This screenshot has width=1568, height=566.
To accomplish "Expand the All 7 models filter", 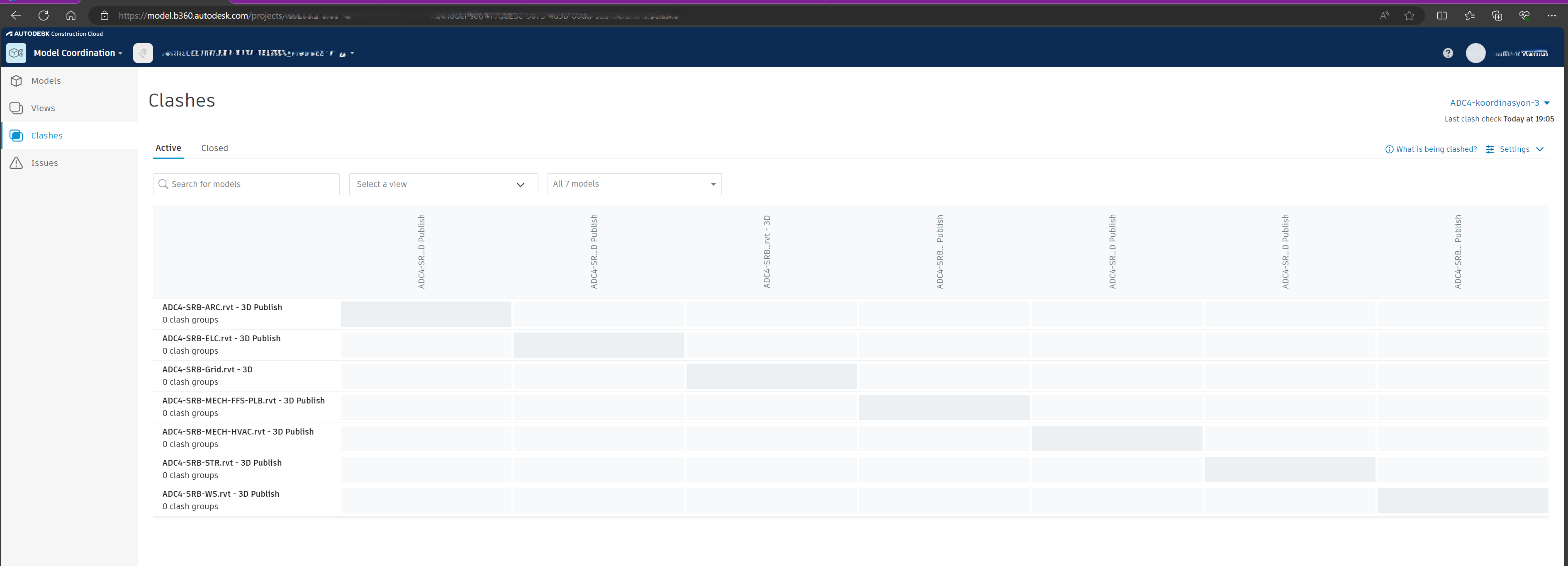I will 634,184.
